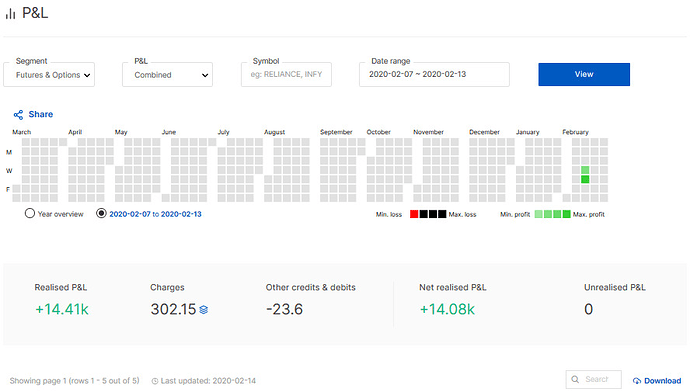Expand the P&L Combined dropdown

click(167, 74)
